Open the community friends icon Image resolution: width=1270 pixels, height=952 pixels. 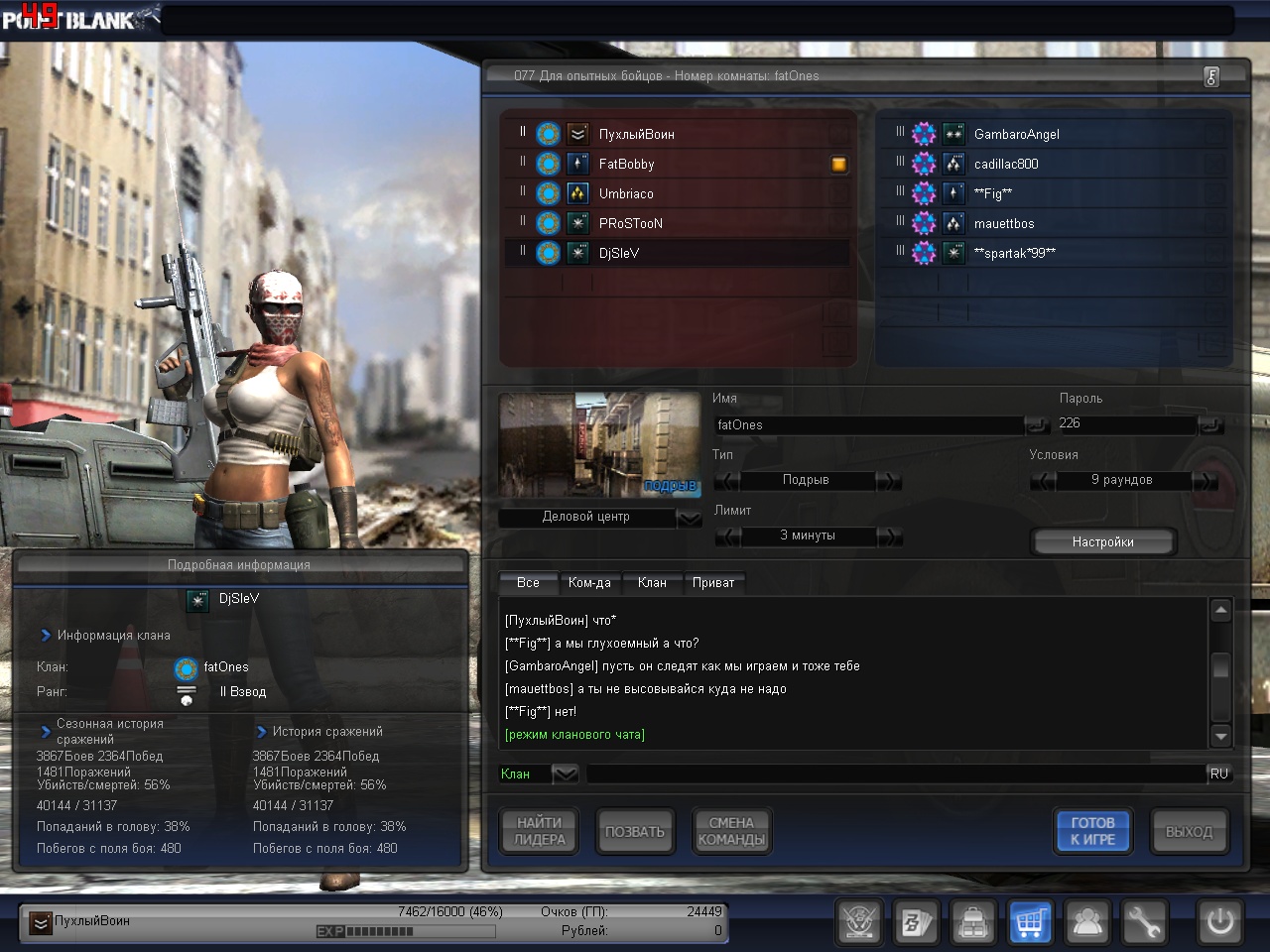coord(1087,922)
